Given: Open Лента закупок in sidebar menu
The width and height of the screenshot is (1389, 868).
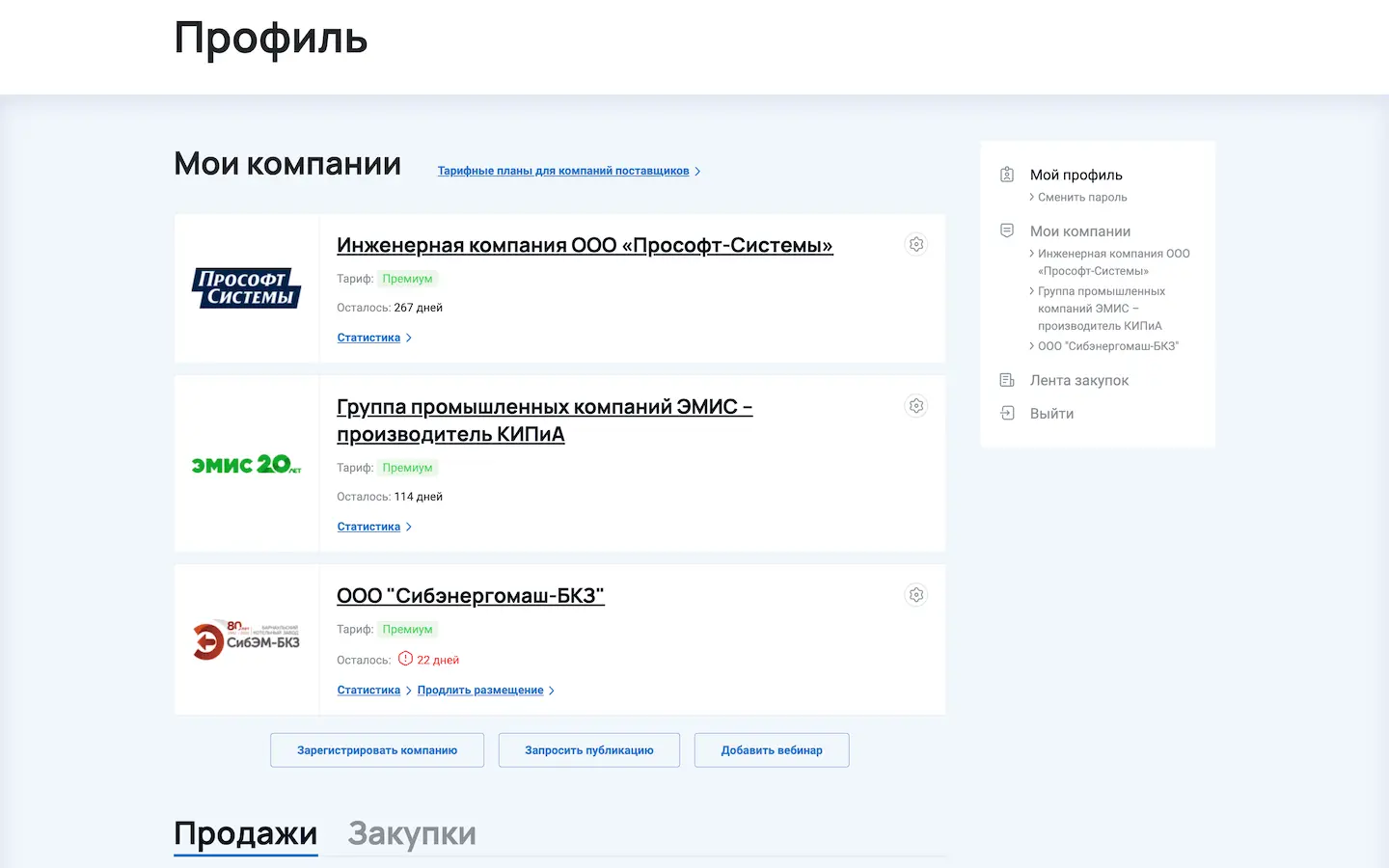Looking at the screenshot, I should point(1079,381).
